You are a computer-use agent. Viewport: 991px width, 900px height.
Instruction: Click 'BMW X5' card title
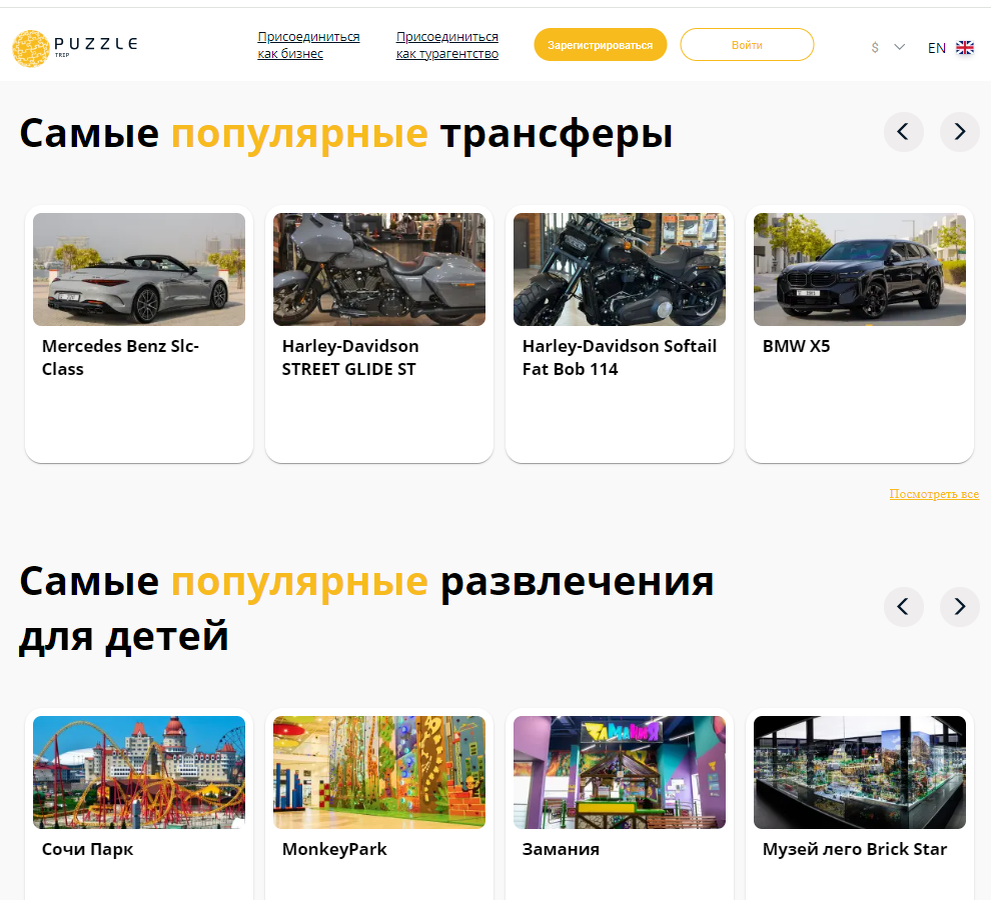coord(796,346)
